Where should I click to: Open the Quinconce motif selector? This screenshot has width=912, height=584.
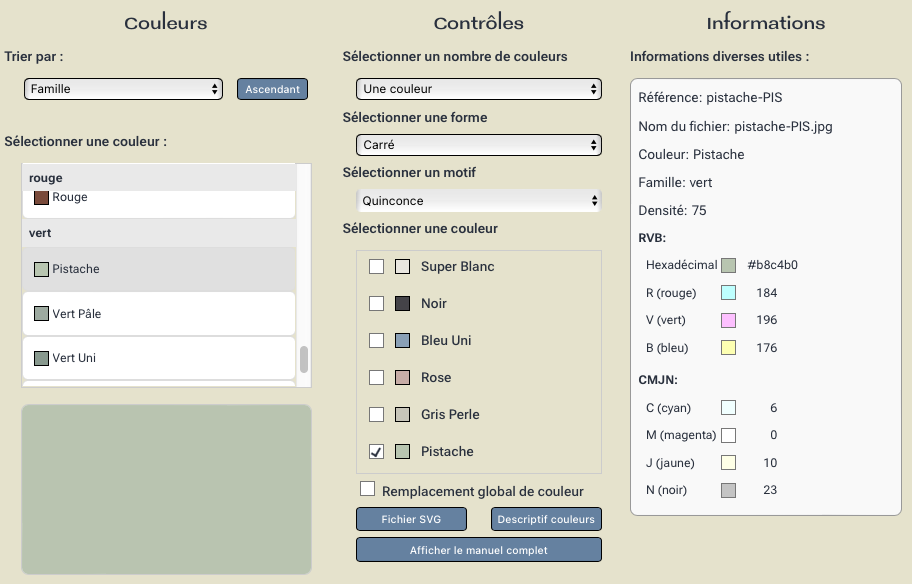pyautogui.click(x=479, y=201)
